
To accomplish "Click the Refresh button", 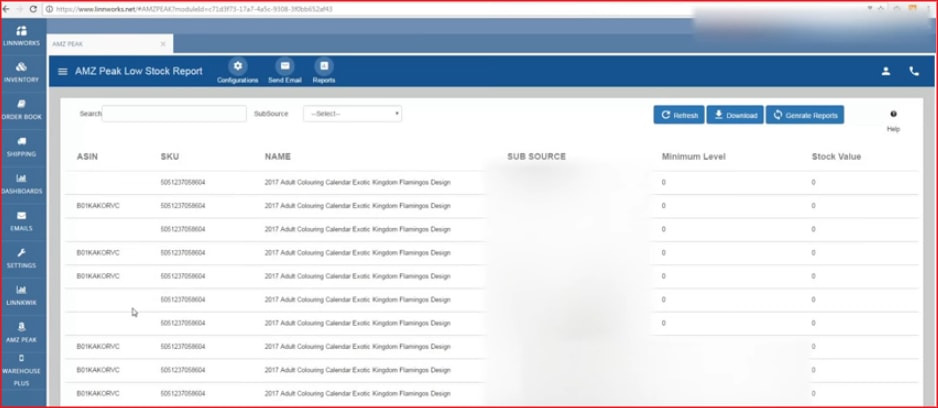I will 679,115.
